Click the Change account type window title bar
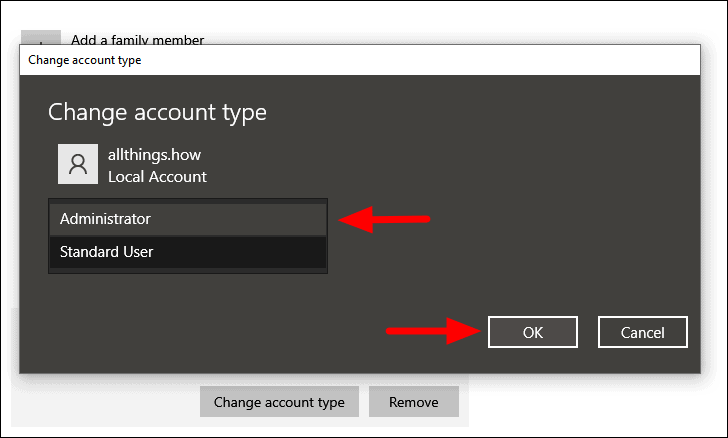 360,60
